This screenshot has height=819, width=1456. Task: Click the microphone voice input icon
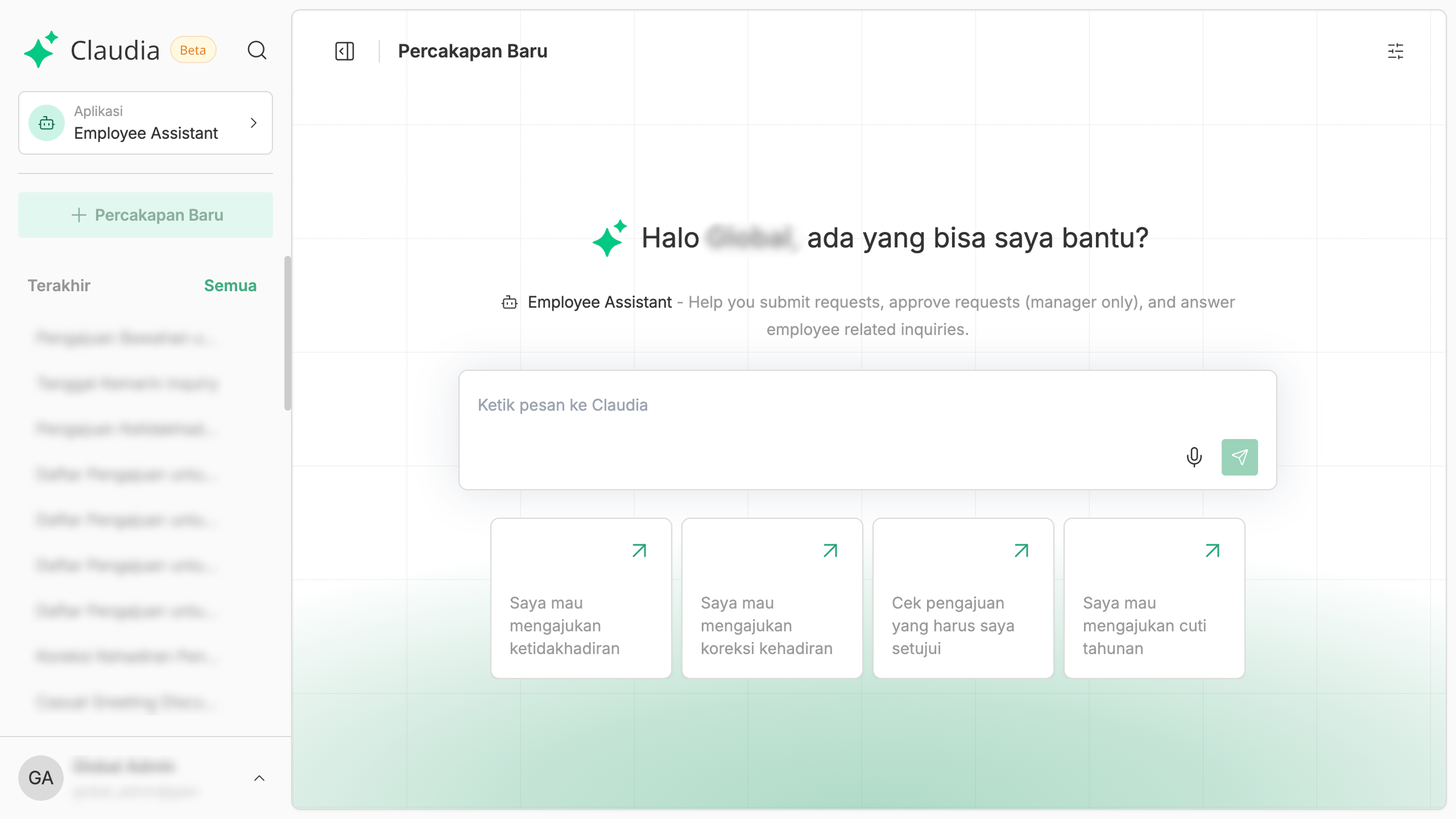click(x=1194, y=457)
